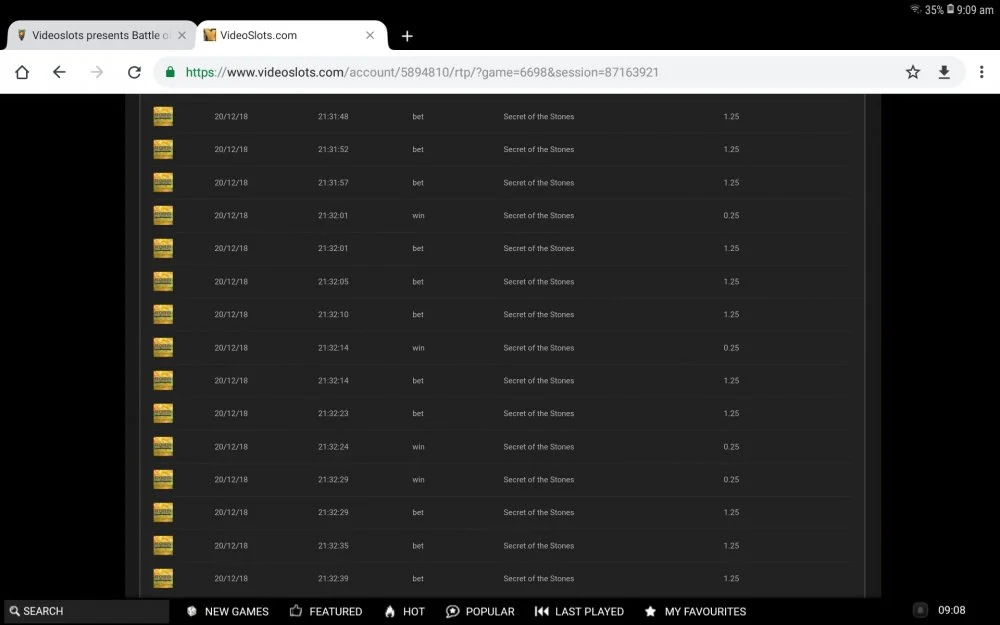Click 'win' in the 21:32:24 row
This screenshot has height=625, width=1000.
tap(418, 446)
